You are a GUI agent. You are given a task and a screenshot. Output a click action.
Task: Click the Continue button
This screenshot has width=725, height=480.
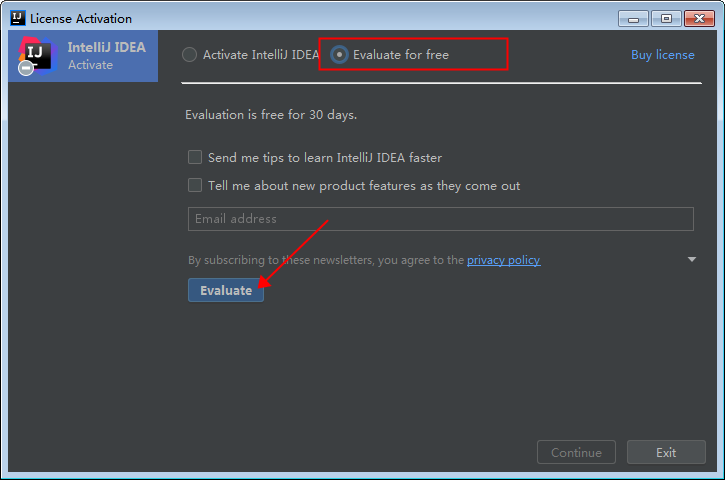pos(576,452)
